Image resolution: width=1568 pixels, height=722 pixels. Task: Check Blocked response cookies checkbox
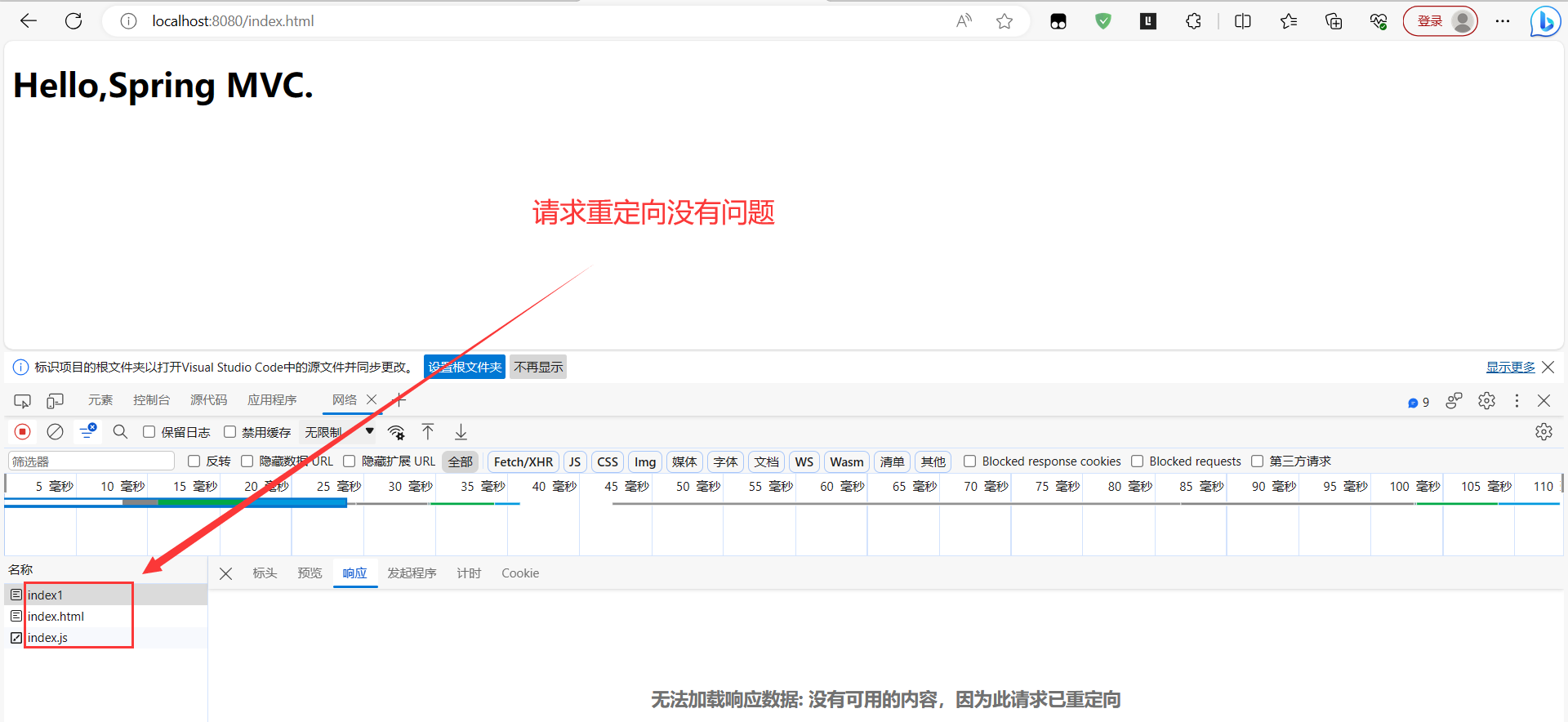pos(970,461)
